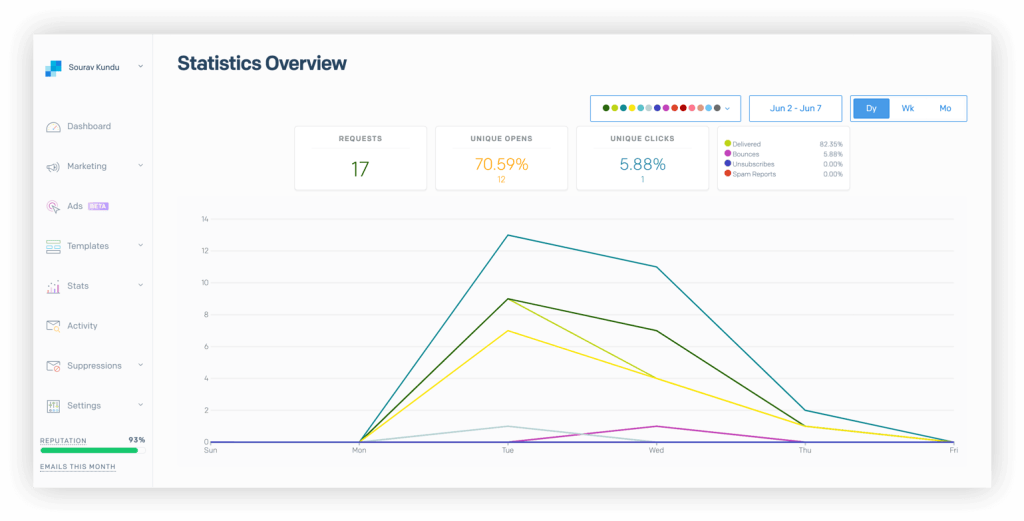Image resolution: width=1024 pixels, height=521 pixels.
Task: Click the Reputation label
Action: (63, 441)
